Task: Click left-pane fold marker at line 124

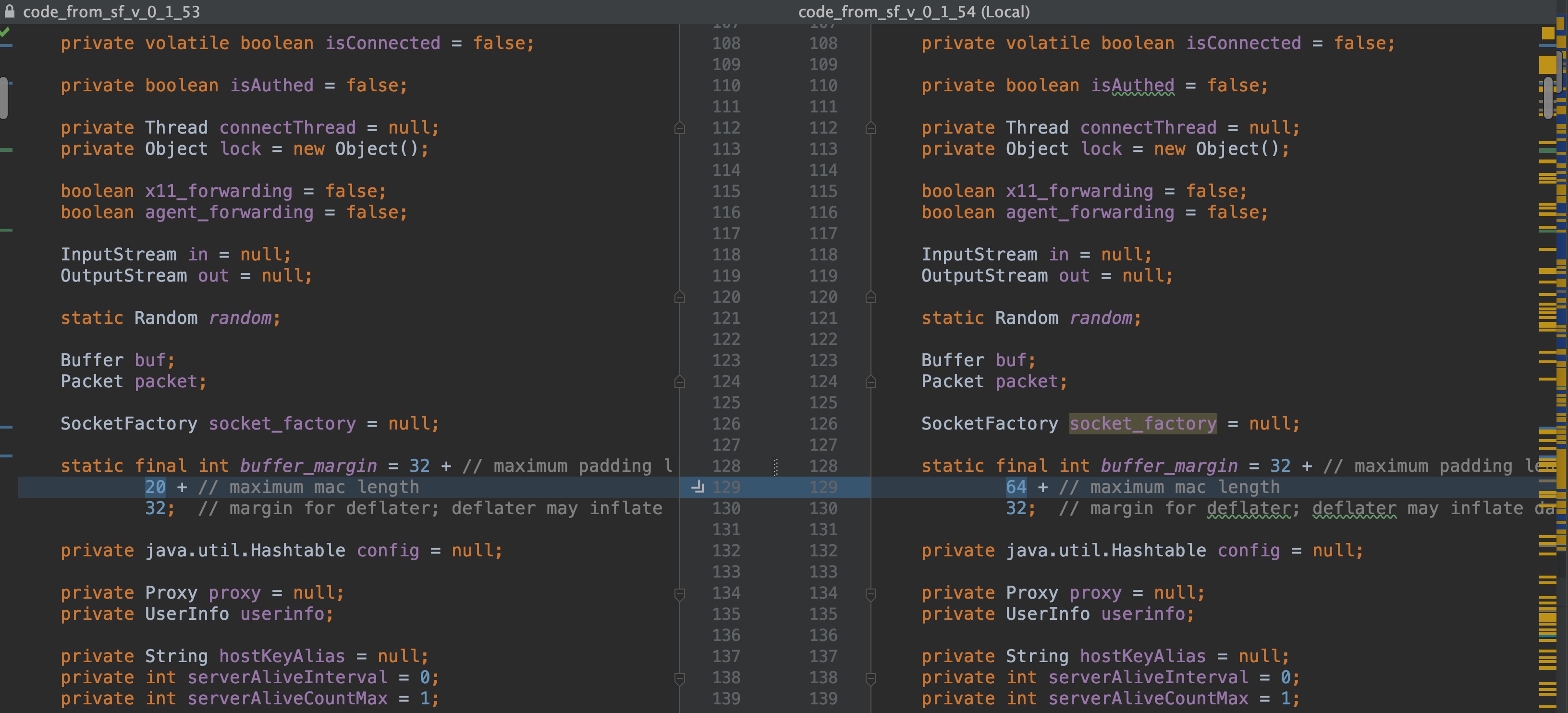Action: (680, 382)
